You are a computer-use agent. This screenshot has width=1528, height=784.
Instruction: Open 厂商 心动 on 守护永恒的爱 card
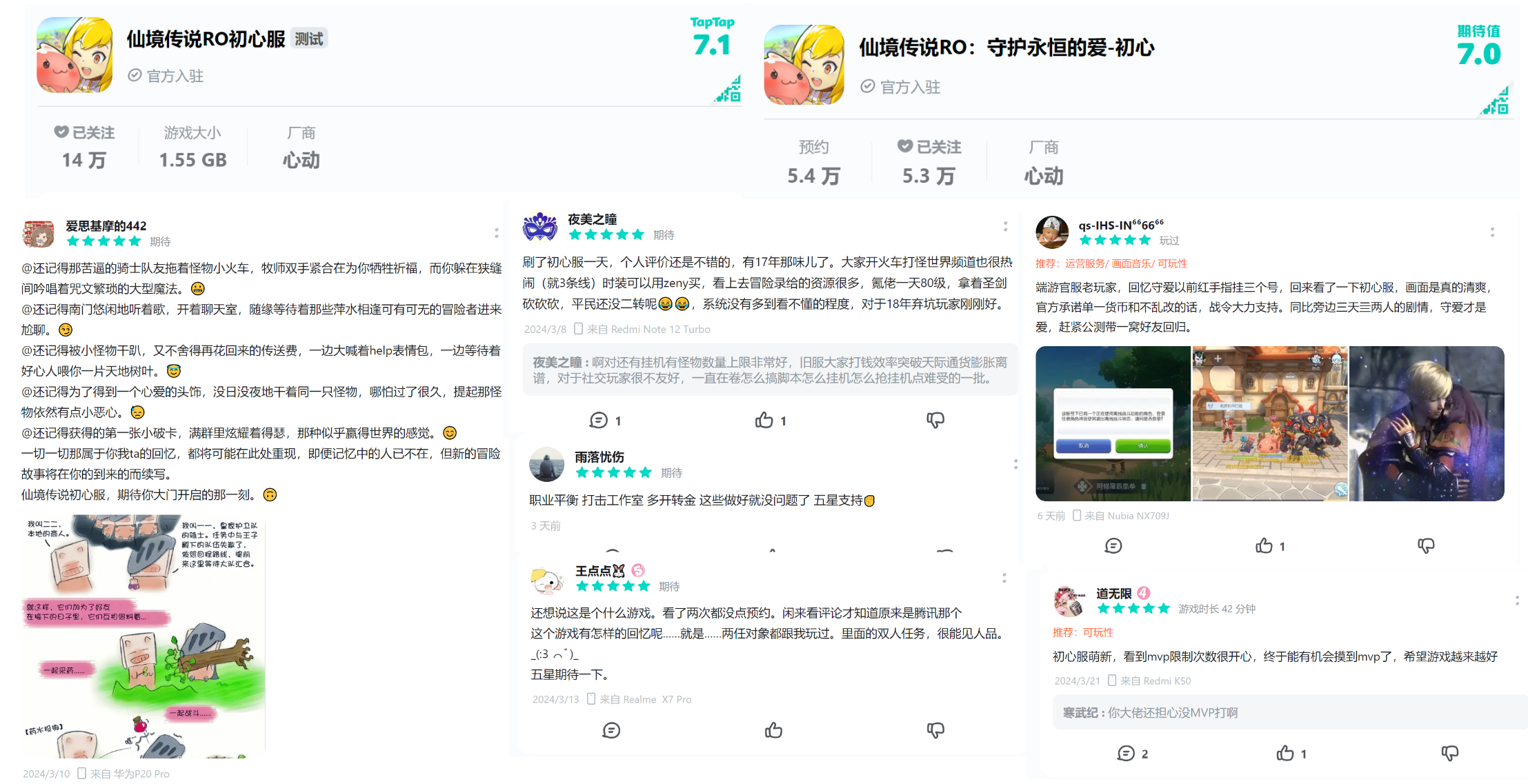[x=1044, y=162]
